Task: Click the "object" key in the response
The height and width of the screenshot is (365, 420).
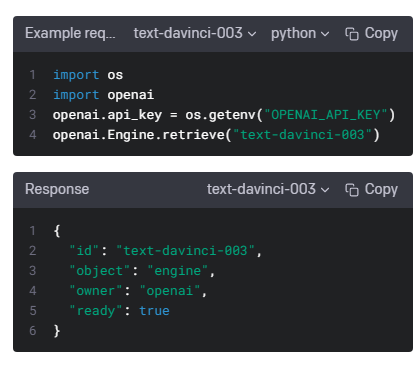Action: pyautogui.click(x=100, y=271)
